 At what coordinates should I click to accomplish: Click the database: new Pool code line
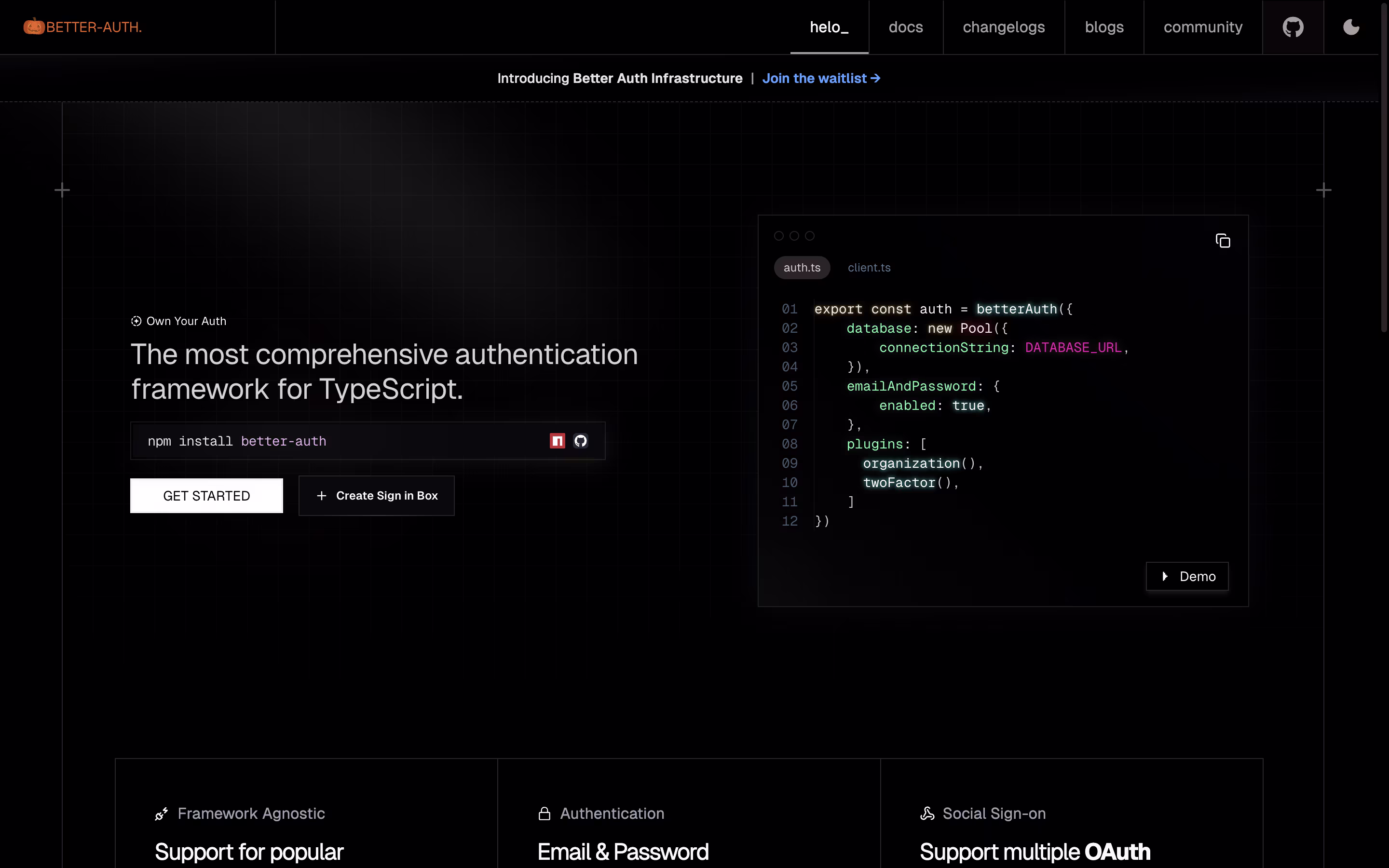[x=927, y=328]
